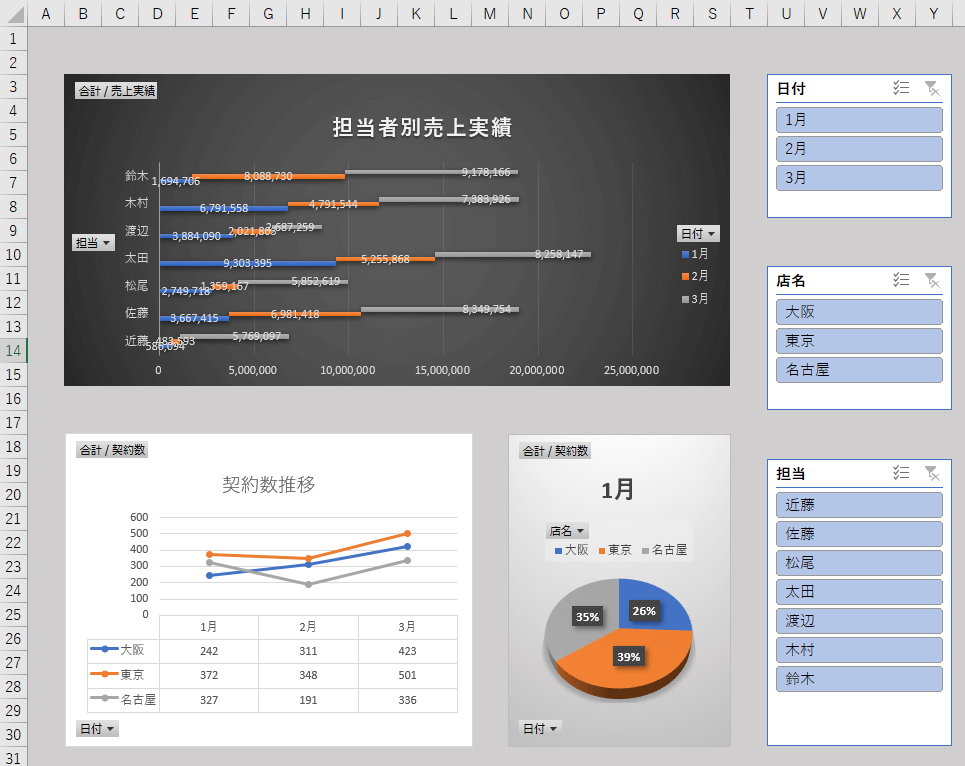Image resolution: width=965 pixels, height=766 pixels.
Task: Select 名古屋 in the 店名 slicer
Action: (859, 370)
